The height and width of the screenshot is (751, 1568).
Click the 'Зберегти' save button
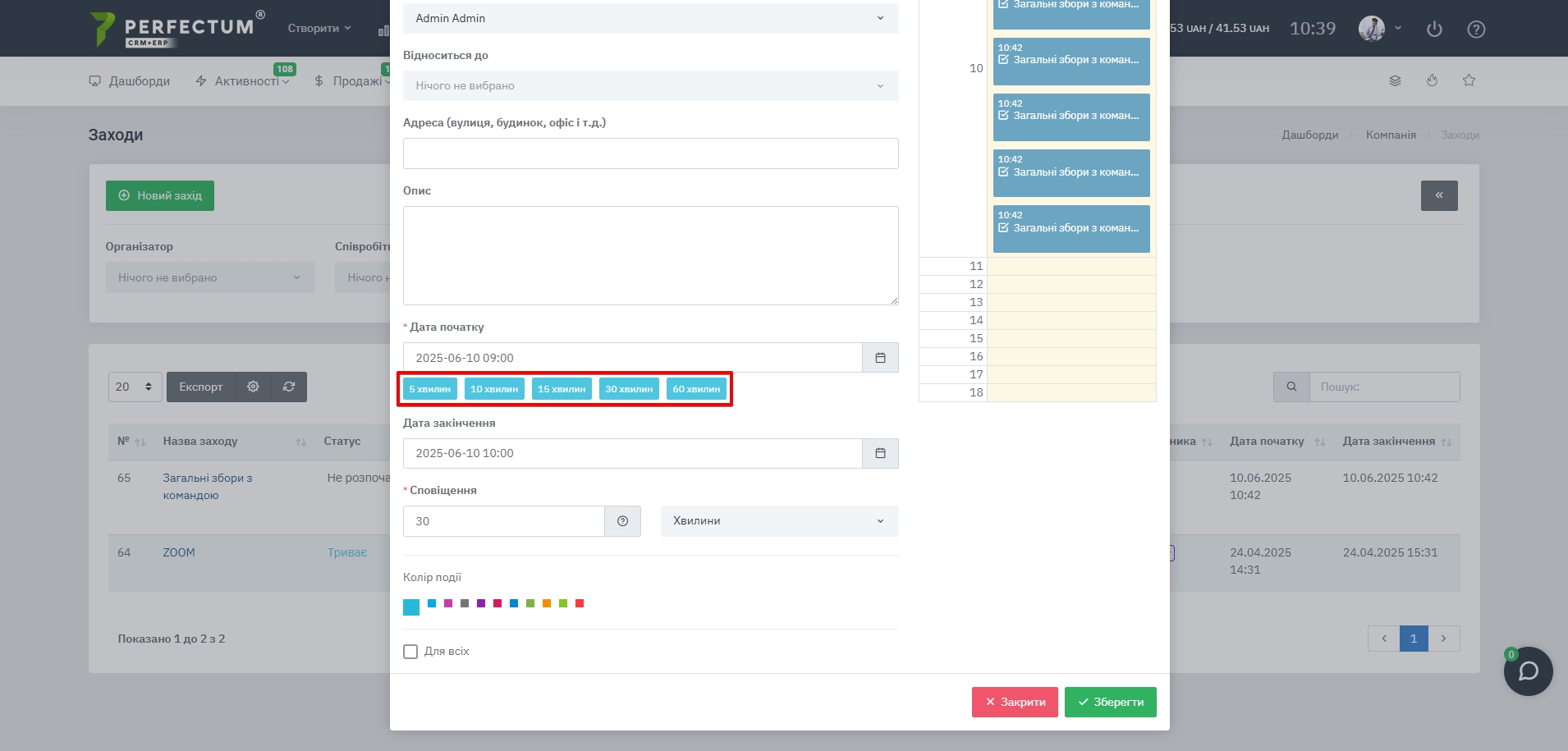[1110, 703]
